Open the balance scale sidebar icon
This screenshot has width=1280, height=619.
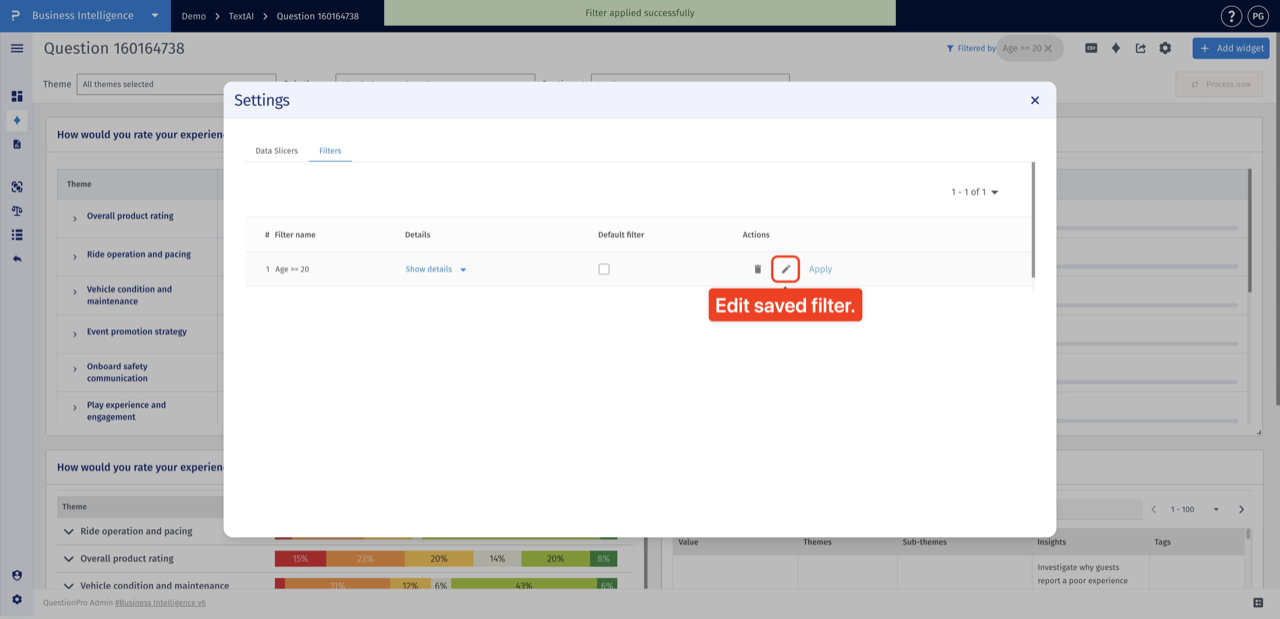17,211
